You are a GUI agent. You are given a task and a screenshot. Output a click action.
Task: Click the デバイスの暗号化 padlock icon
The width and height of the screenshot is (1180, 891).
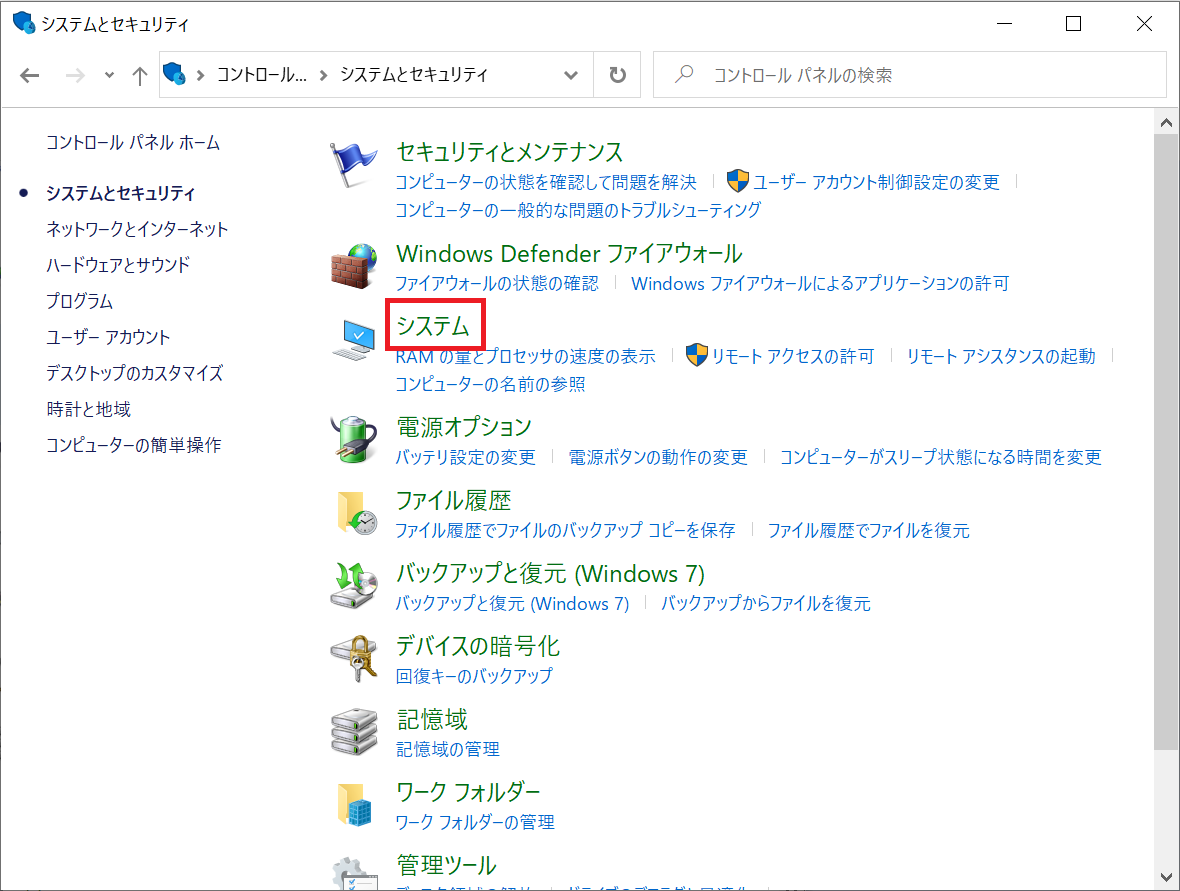click(x=353, y=658)
